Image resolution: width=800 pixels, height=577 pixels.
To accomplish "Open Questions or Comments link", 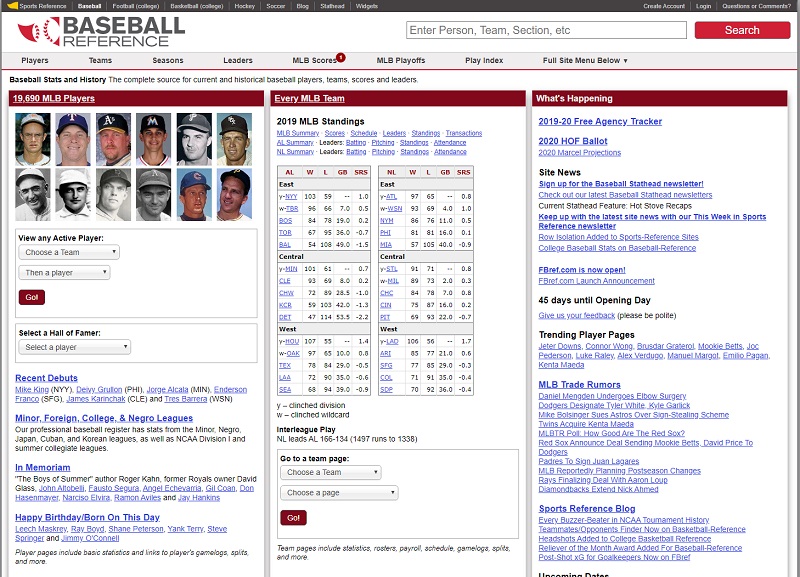I will point(757,6).
